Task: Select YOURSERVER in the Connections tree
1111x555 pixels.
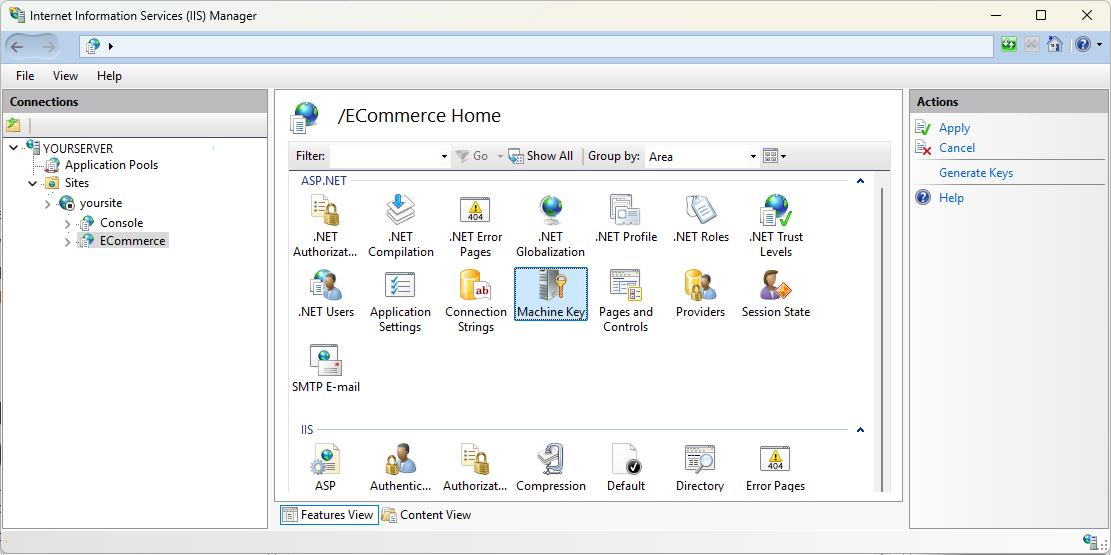Action: [78, 148]
